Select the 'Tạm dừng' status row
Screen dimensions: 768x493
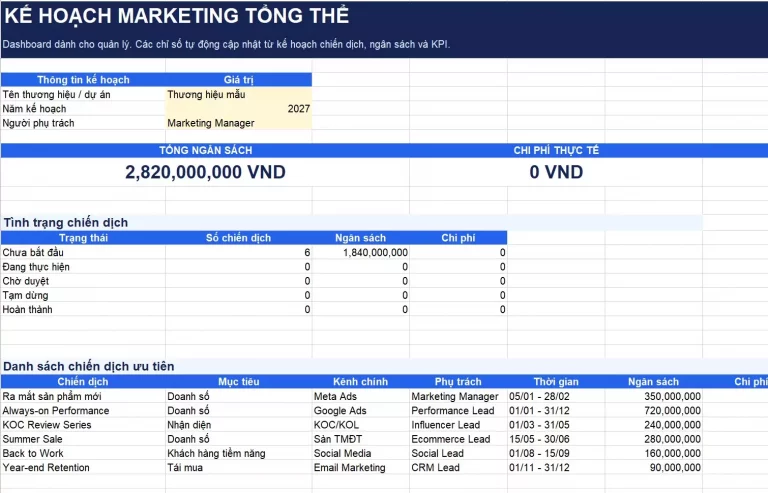click(254, 295)
